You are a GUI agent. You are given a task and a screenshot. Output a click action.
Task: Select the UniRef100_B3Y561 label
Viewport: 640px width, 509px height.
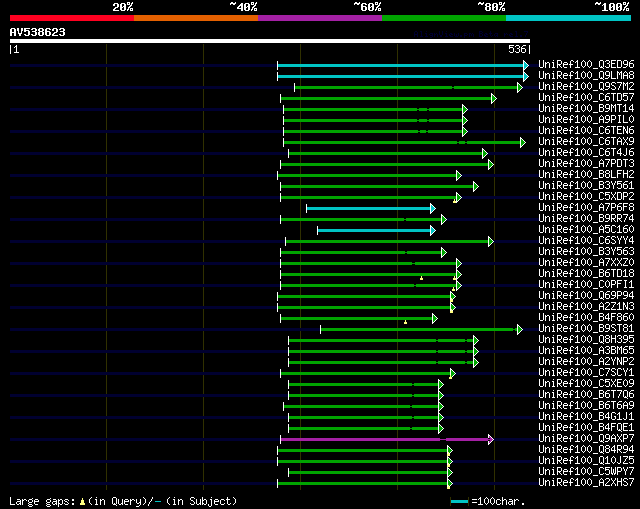pyautogui.click(x=586, y=186)
